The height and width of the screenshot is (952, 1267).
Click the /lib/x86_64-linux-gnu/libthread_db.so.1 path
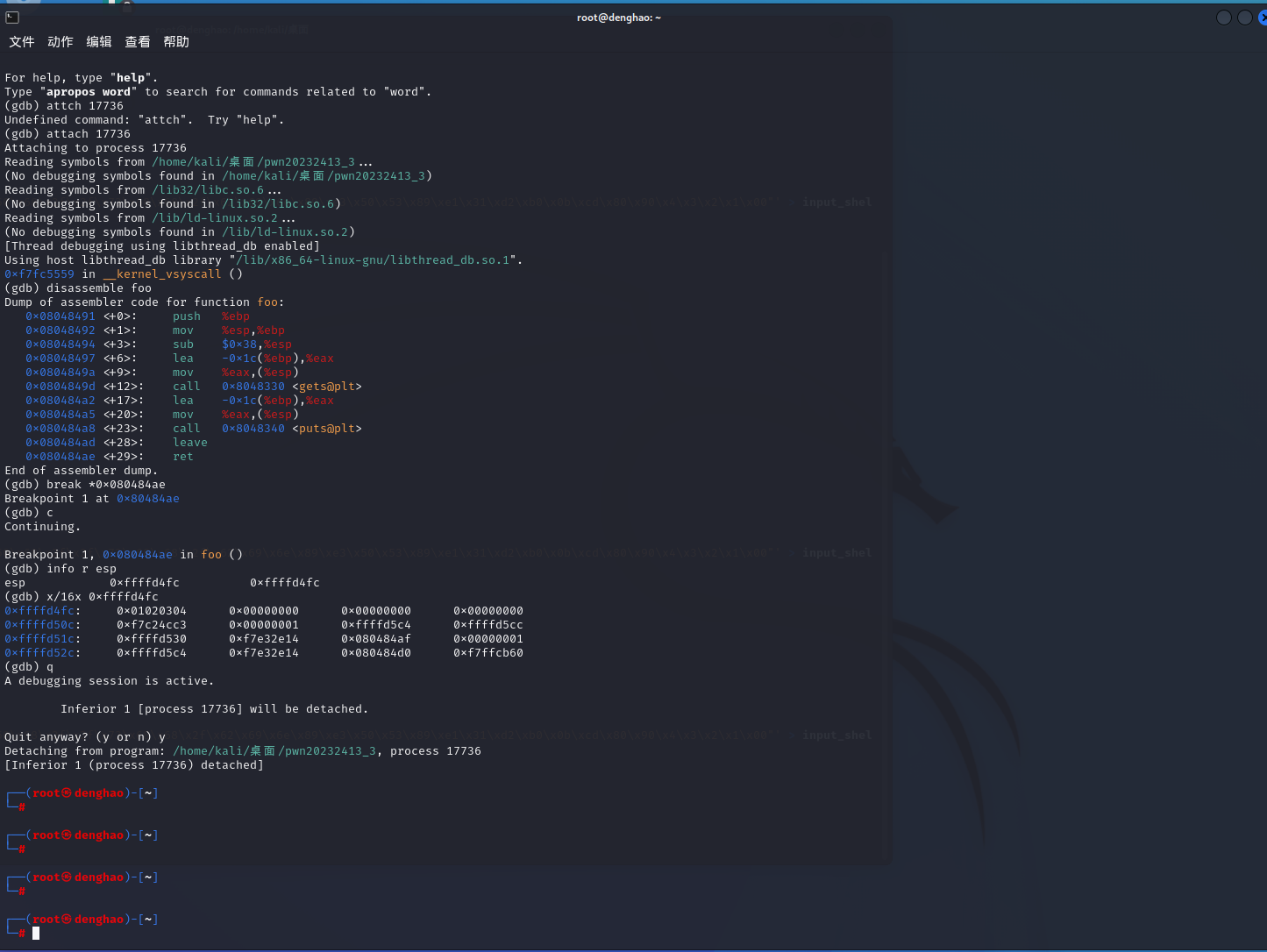click(x=373, y=260)
